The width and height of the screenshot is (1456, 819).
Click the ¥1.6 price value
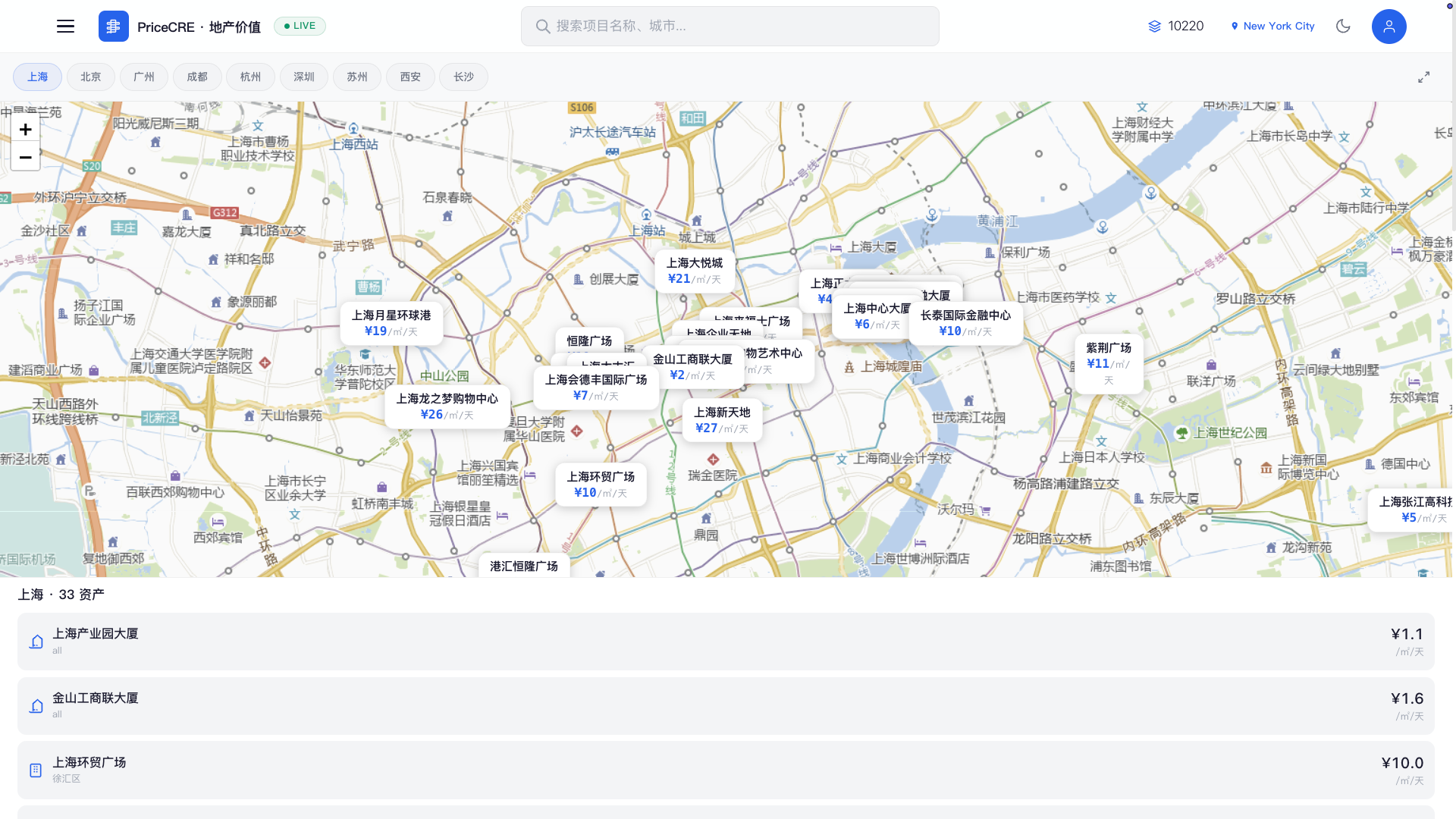[1407, 699]
